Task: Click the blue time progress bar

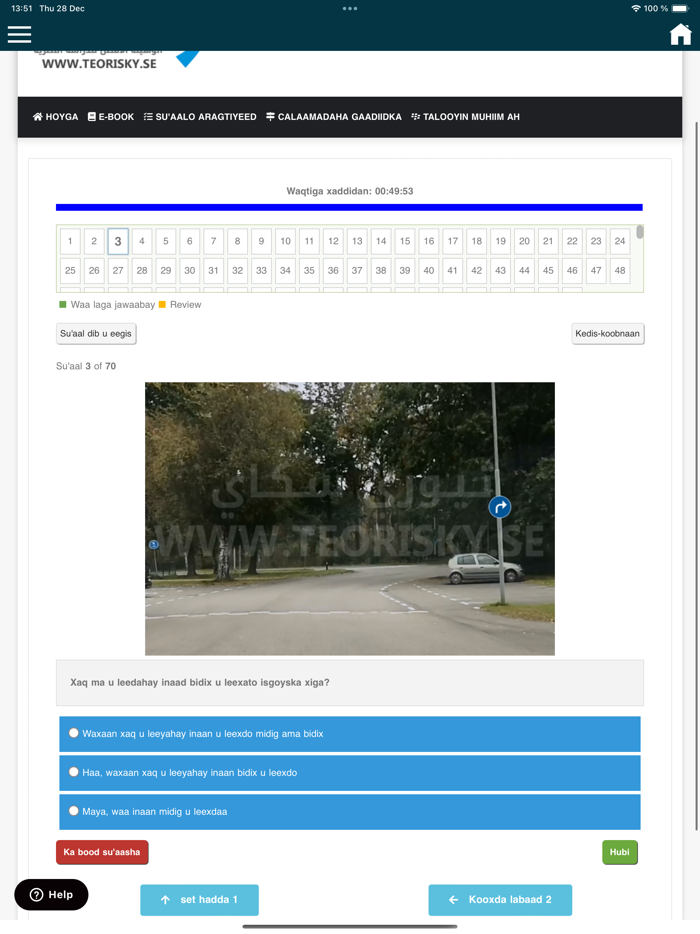Action: tap(349, 207)
